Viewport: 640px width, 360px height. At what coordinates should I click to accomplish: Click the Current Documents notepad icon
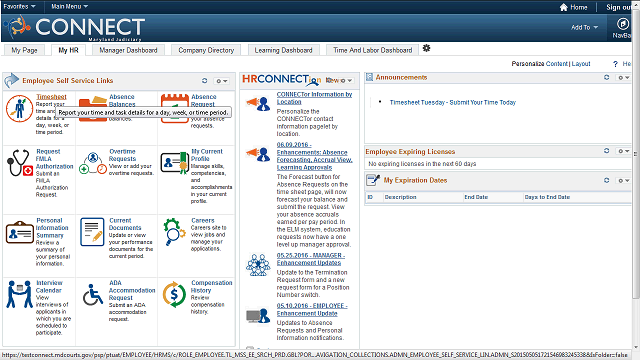[x=92, y=232]
